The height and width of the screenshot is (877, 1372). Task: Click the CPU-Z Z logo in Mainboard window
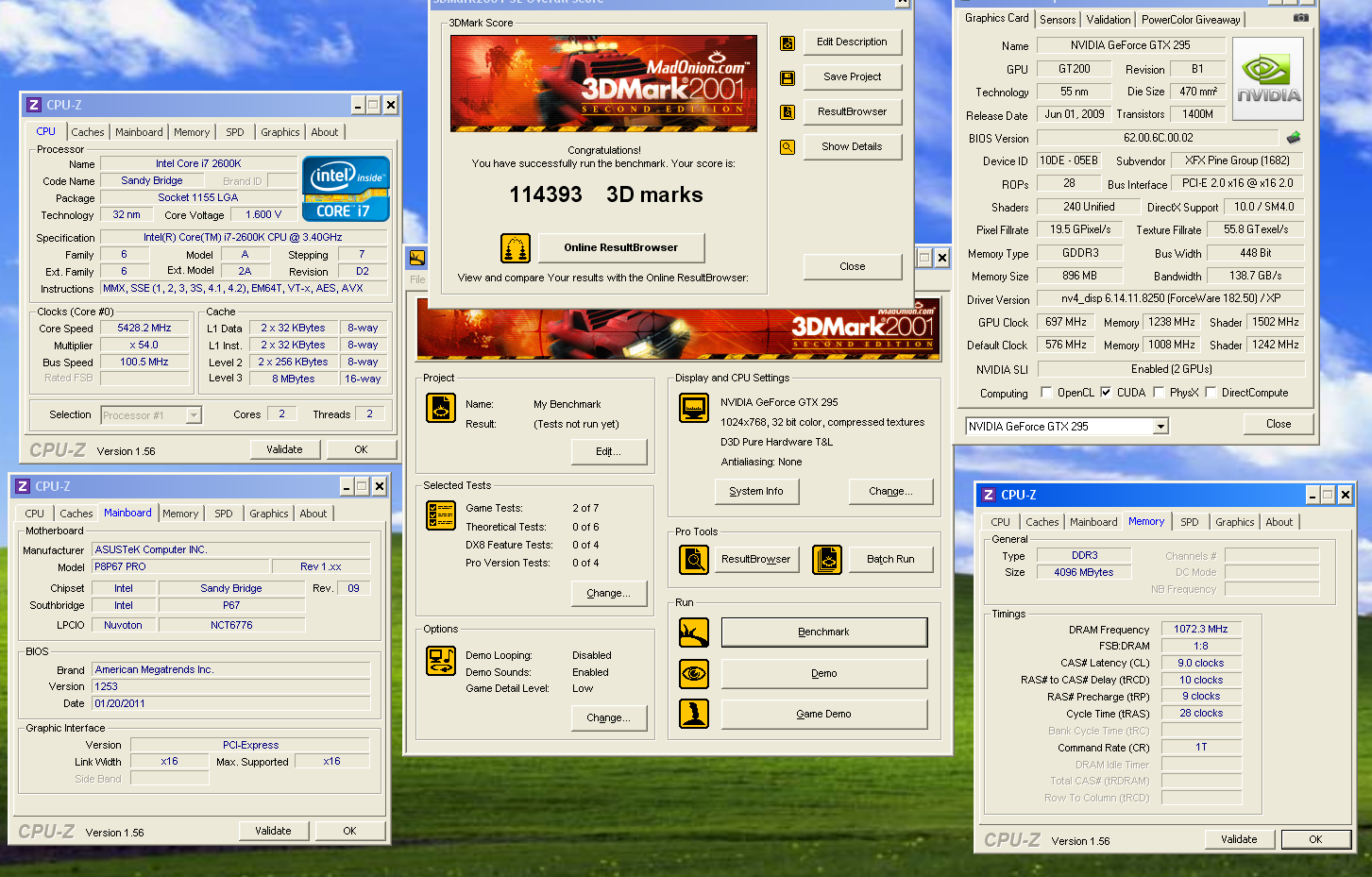pos(23,486)
